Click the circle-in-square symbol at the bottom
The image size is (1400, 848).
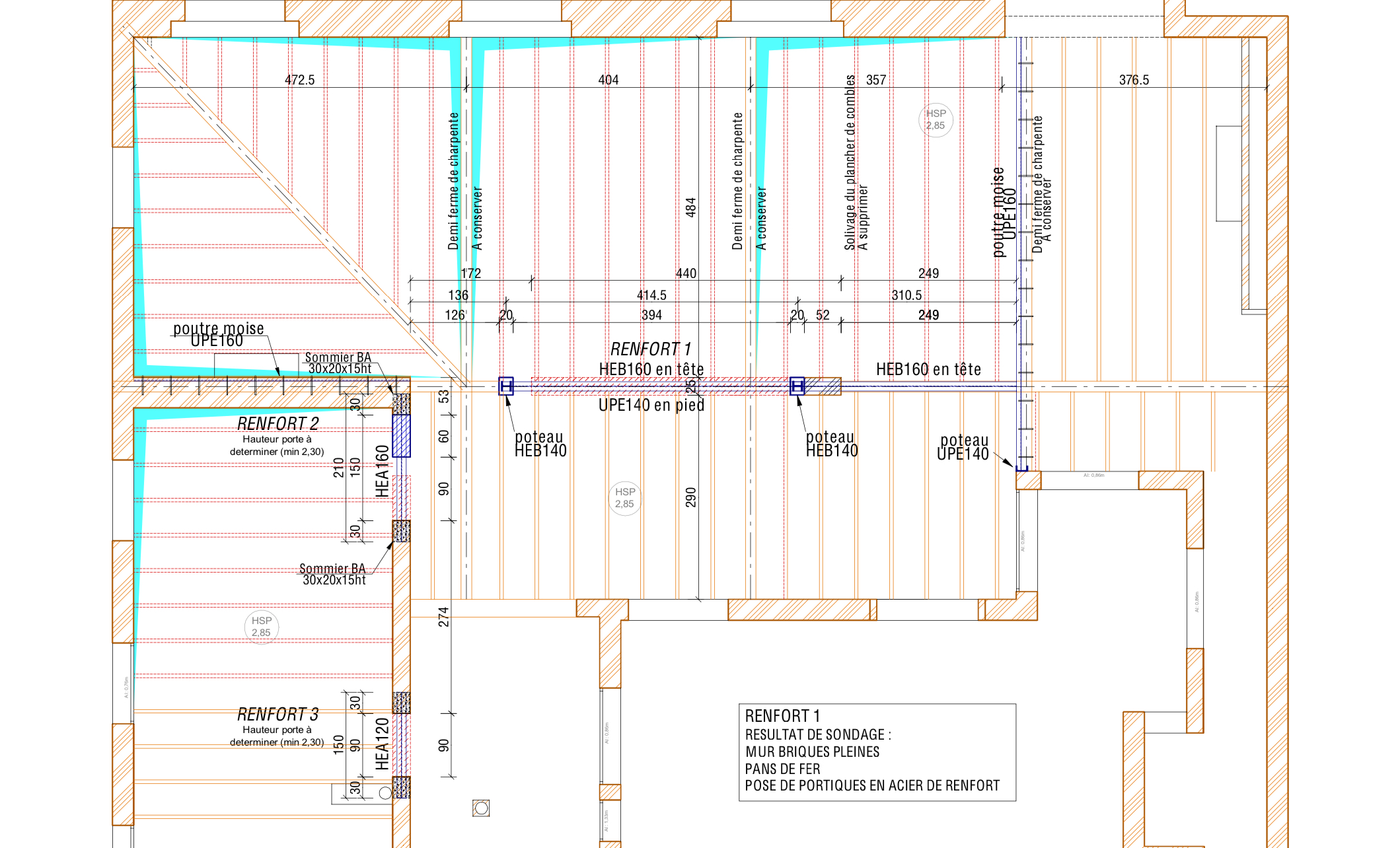[x=481, y=808]
